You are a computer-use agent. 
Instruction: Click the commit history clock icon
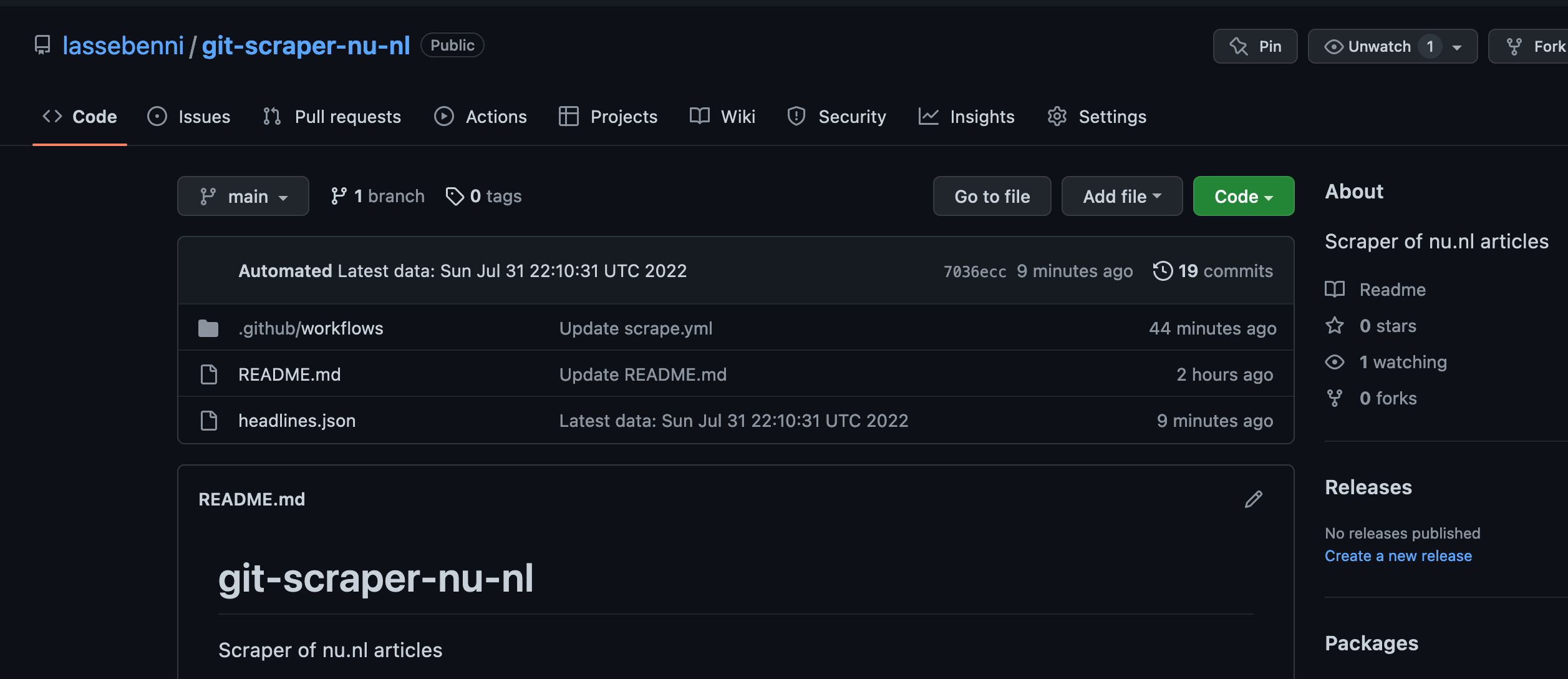click(1164, 270)
